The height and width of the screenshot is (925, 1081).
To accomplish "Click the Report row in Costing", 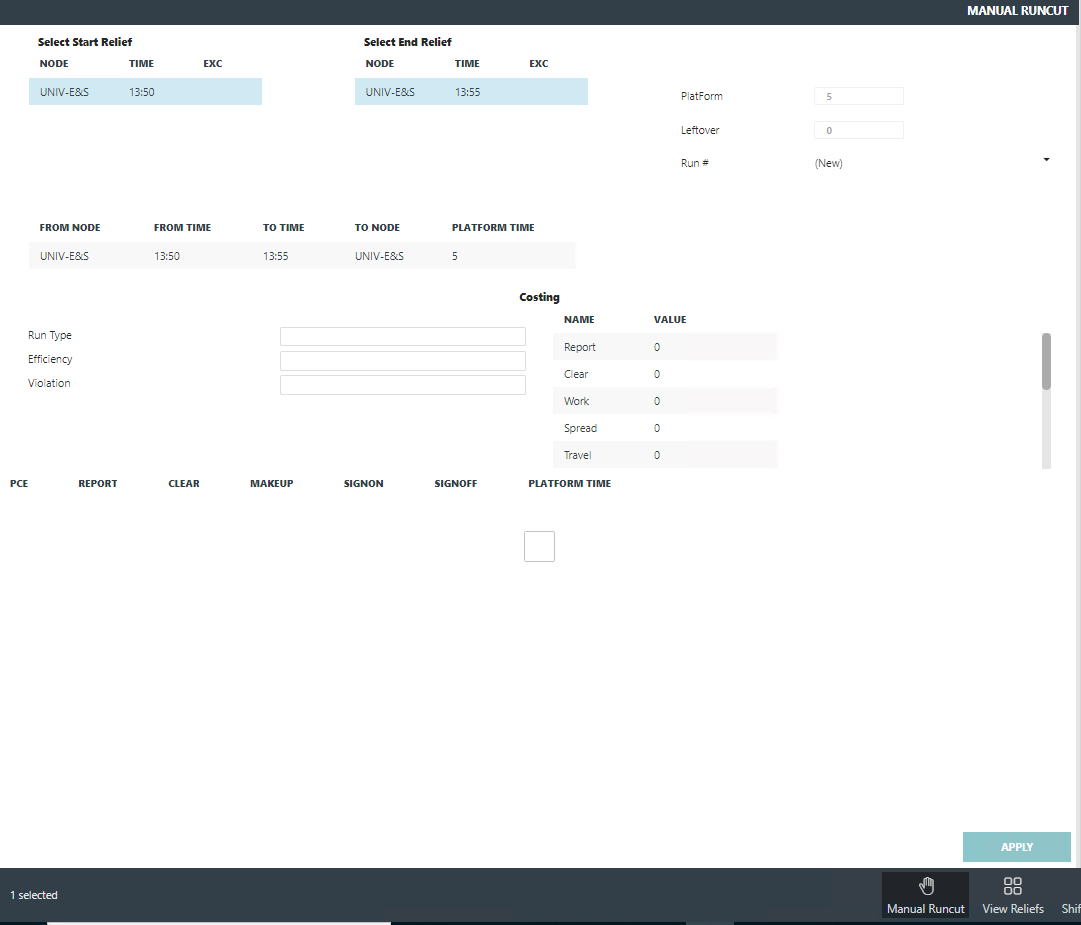I will [664, 347].
